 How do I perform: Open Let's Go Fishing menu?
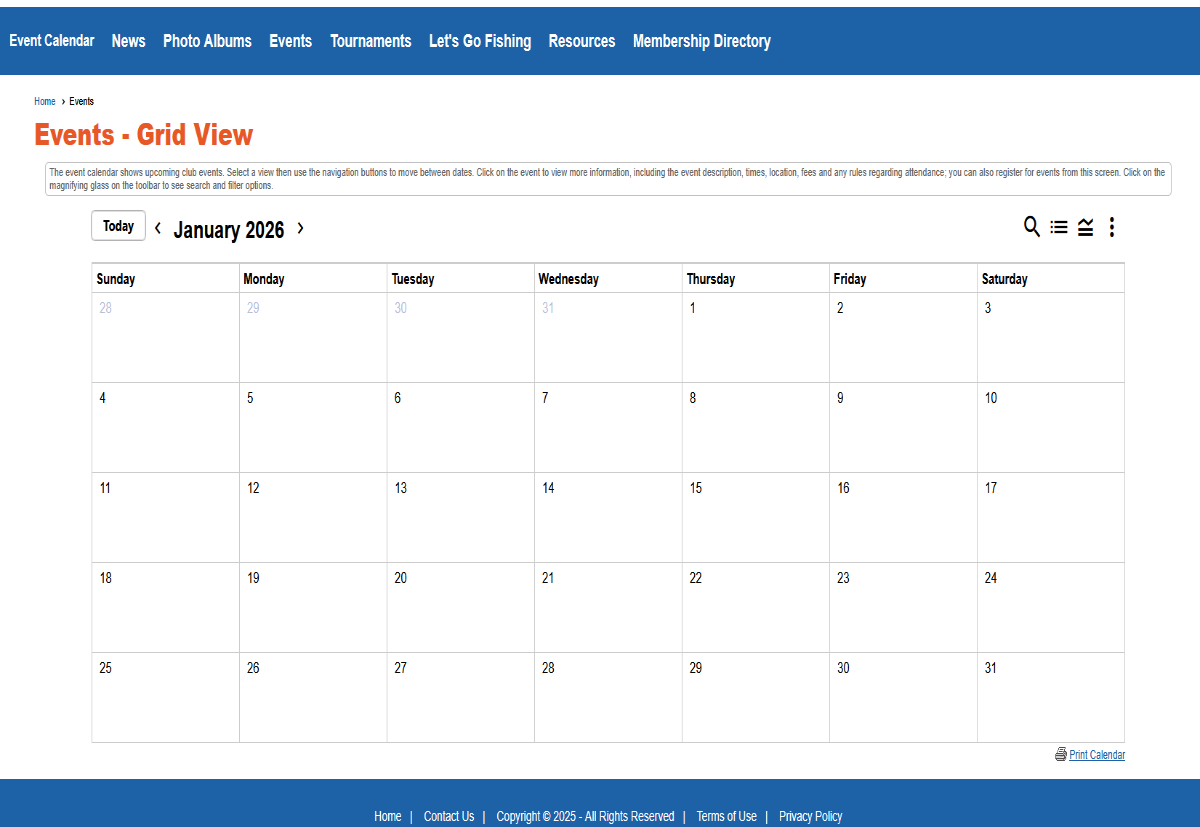[x=480, y=41]
